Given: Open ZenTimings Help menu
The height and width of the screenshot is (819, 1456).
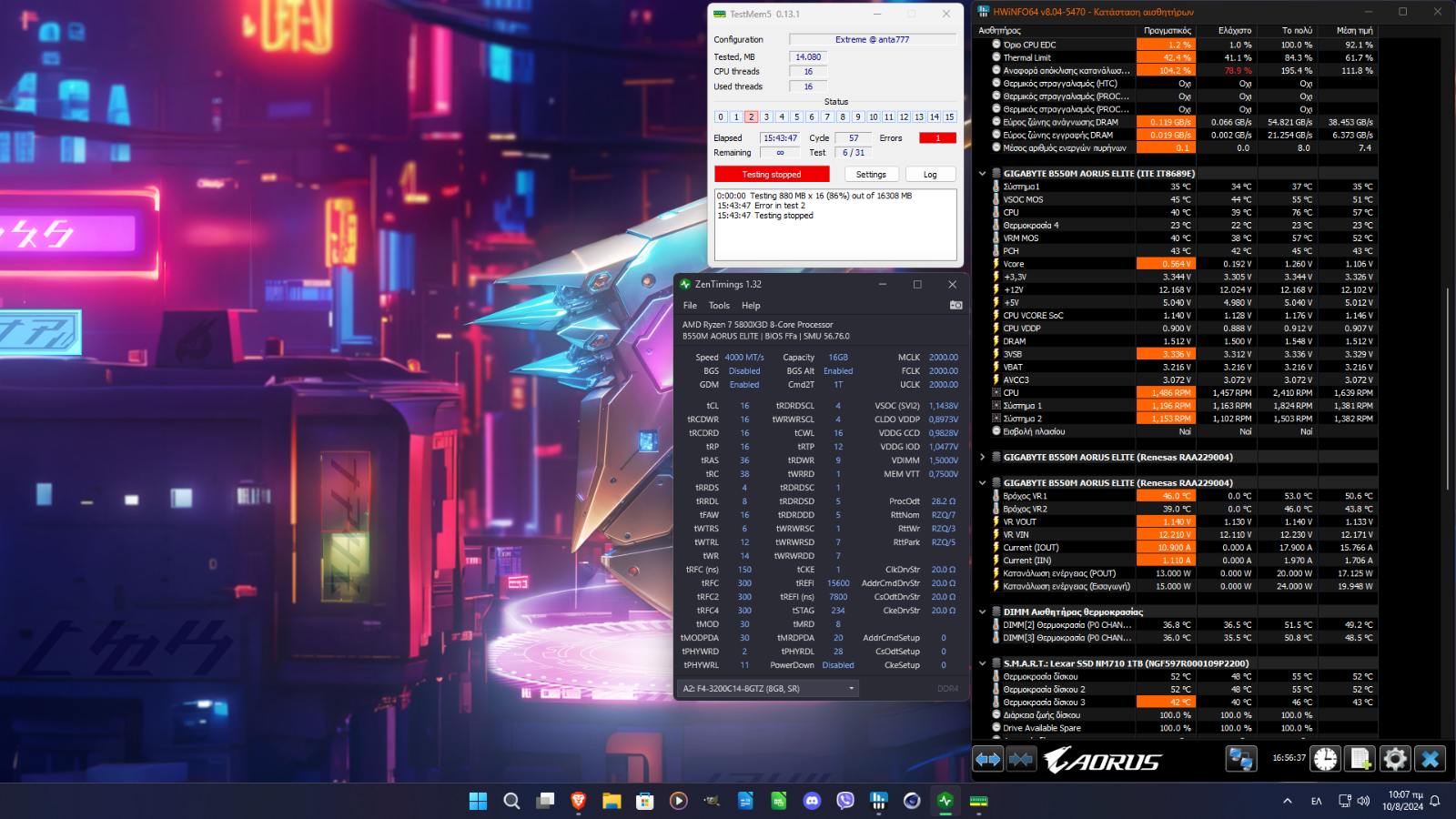Looking at the screenshot, I should point(751,306).
